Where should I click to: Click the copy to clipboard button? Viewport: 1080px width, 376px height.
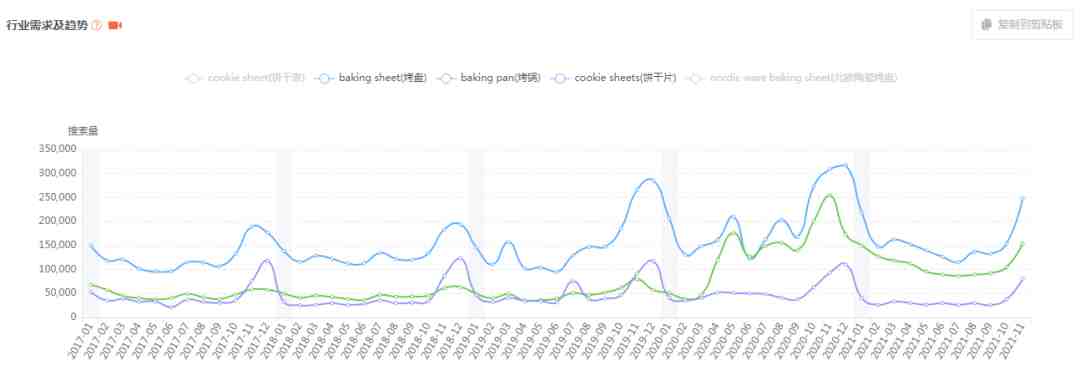[1022, 25]
